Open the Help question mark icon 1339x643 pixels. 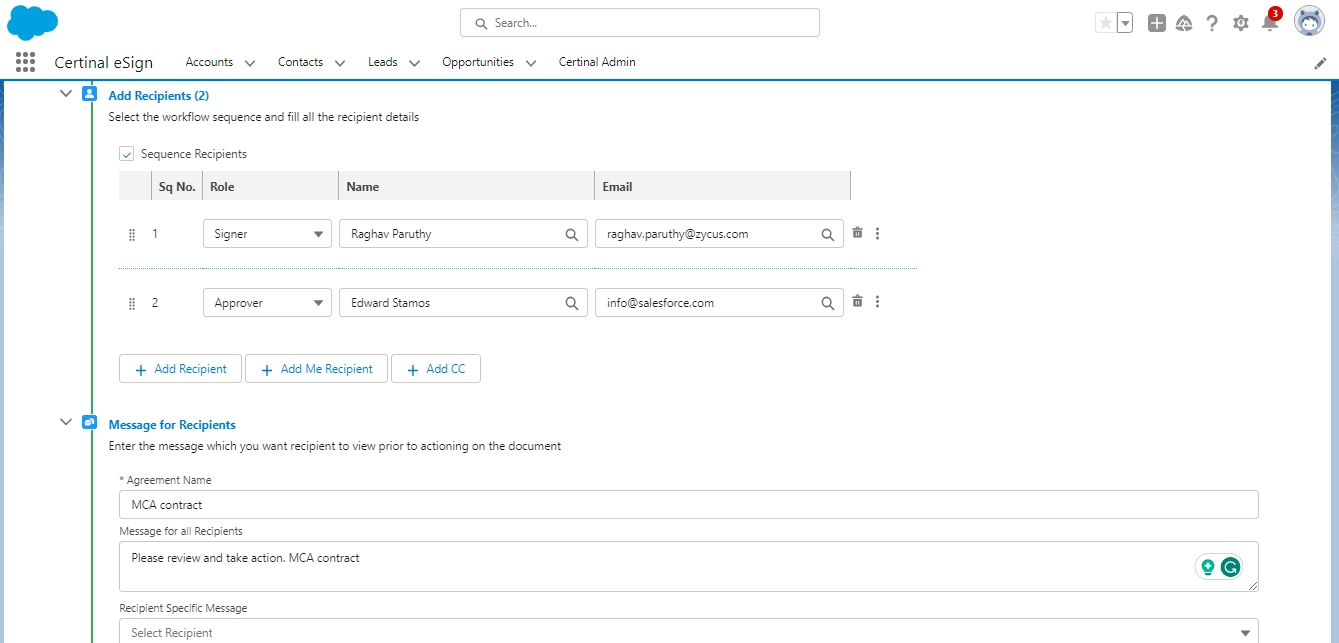click(1212, 23)
